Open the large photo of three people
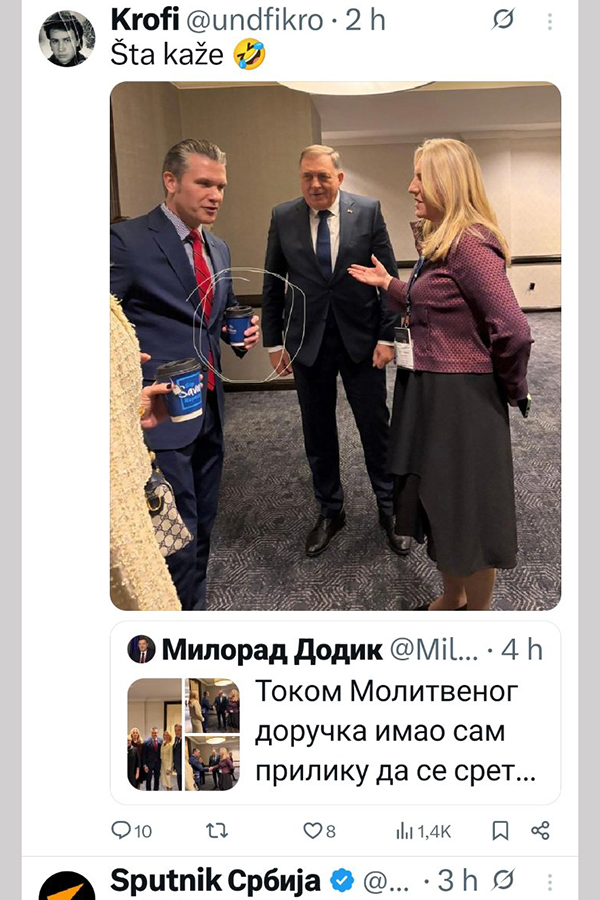This screenshot has height=900, width=600. point(335,346)
